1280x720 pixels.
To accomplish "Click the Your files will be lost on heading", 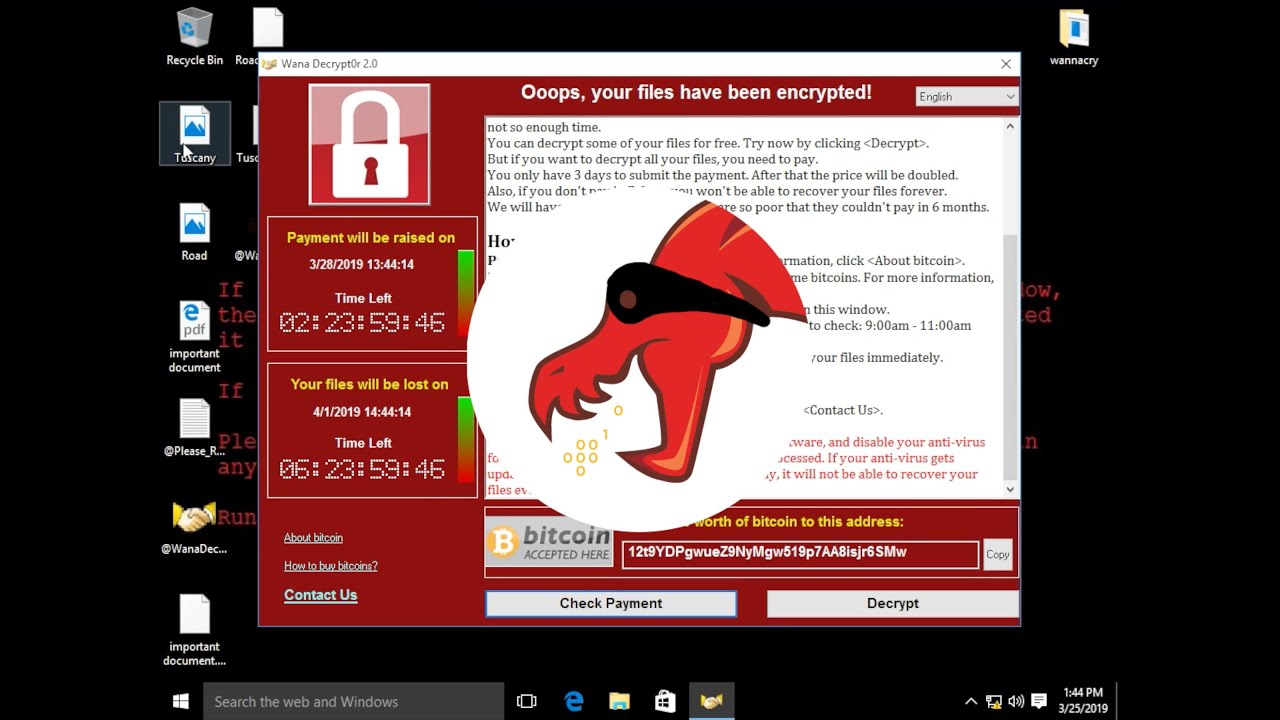I will pos(370,384).
